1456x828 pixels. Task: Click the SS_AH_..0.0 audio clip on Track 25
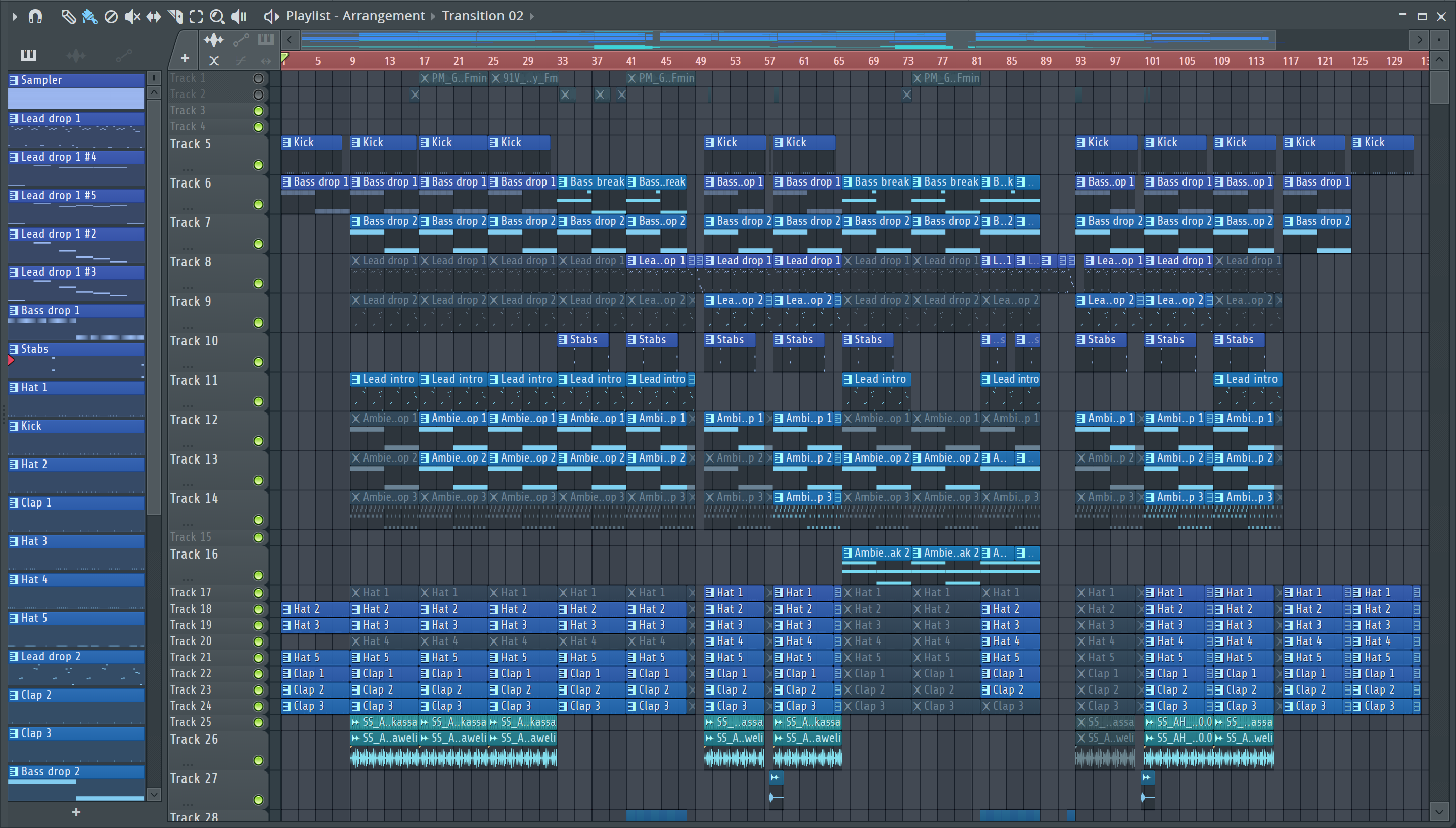[x=1178, y=722]
